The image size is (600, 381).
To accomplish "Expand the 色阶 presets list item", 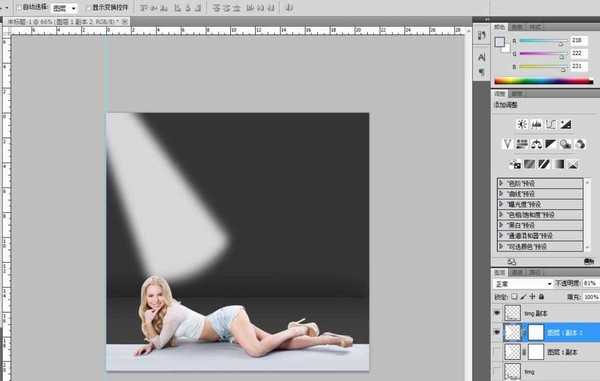I will click(x=540, y=183).
